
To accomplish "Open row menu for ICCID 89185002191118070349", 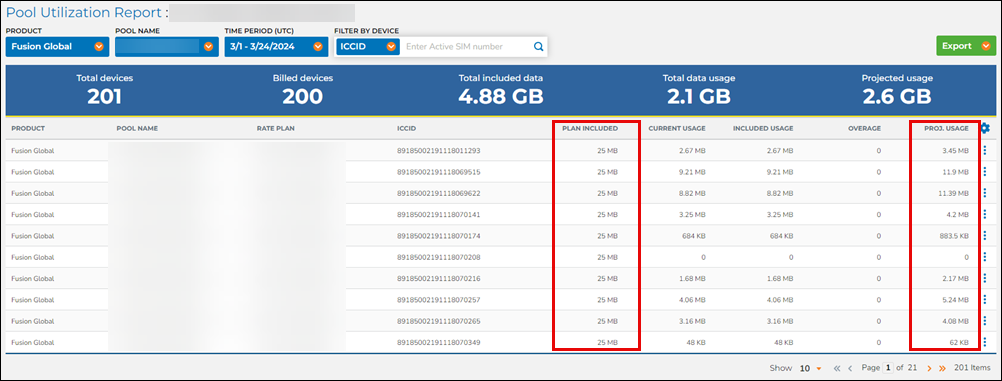I will pyautogui.click(x=985, y=342).
